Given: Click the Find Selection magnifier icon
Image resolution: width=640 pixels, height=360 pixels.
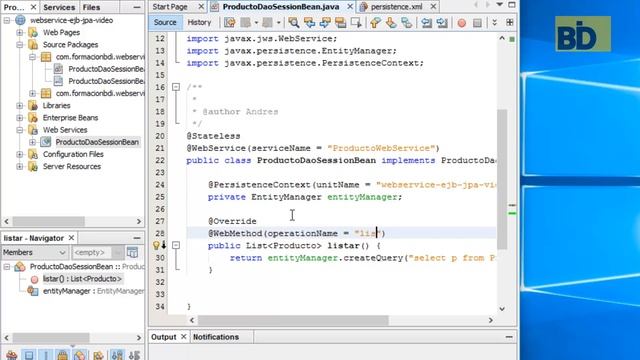Looking at the screenshot, I should click(293, 22).
